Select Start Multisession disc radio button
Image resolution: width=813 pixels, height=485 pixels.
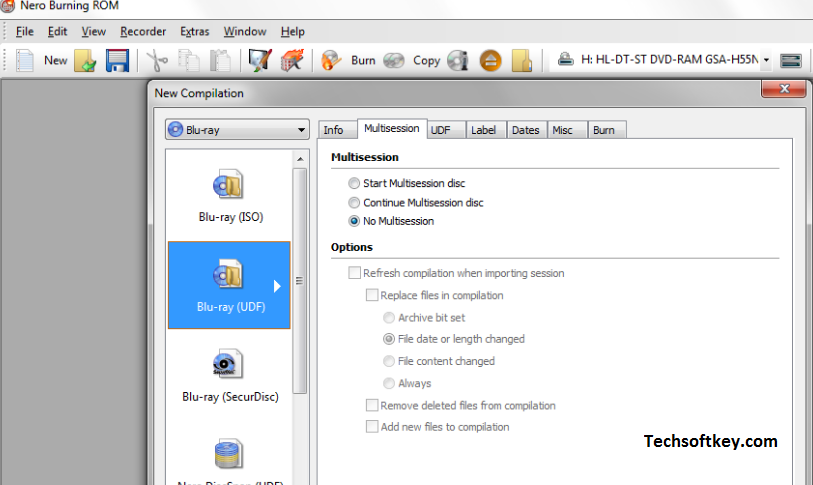point(354,183)
